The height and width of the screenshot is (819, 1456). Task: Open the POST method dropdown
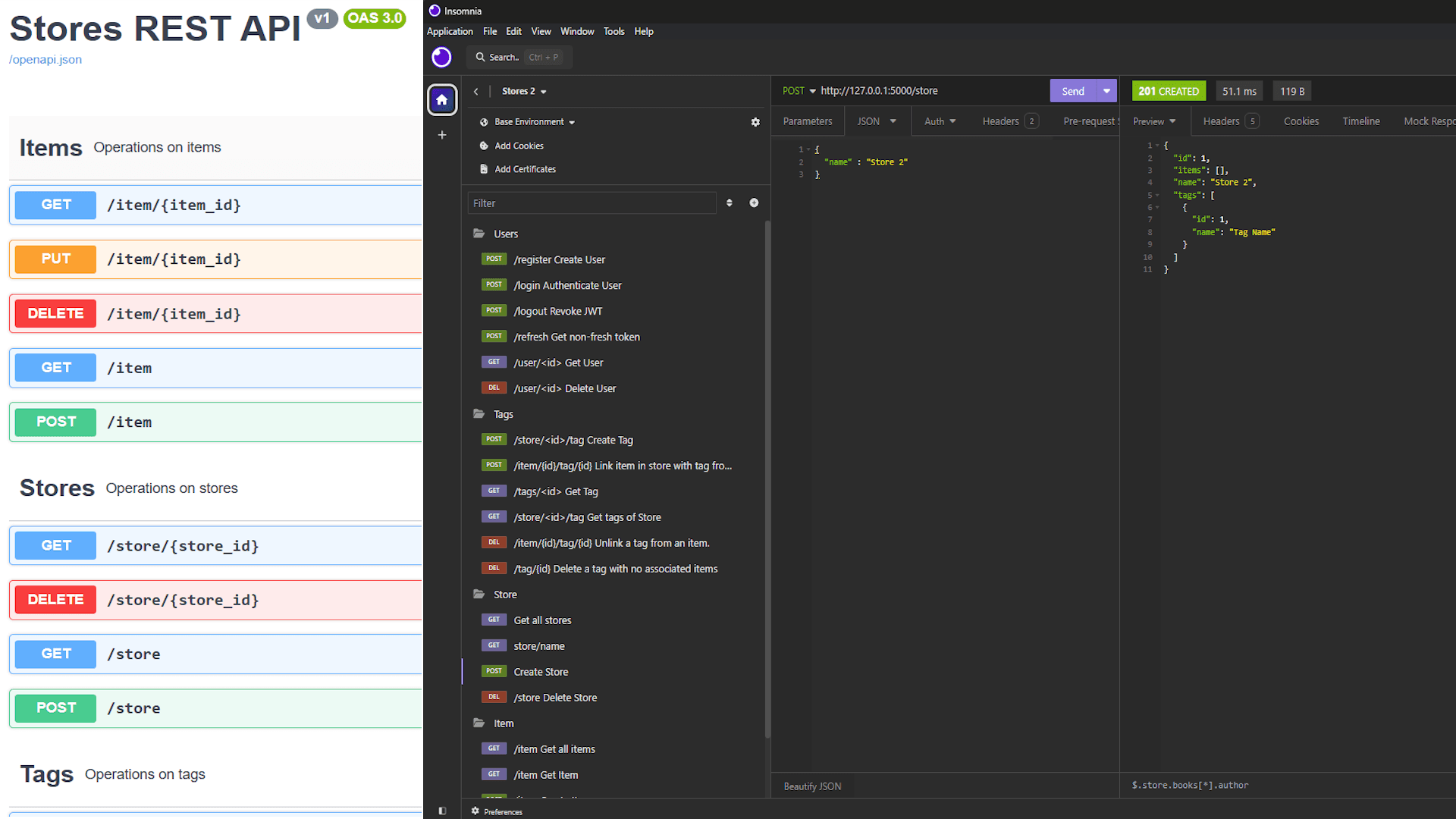(x=799, y=91)
